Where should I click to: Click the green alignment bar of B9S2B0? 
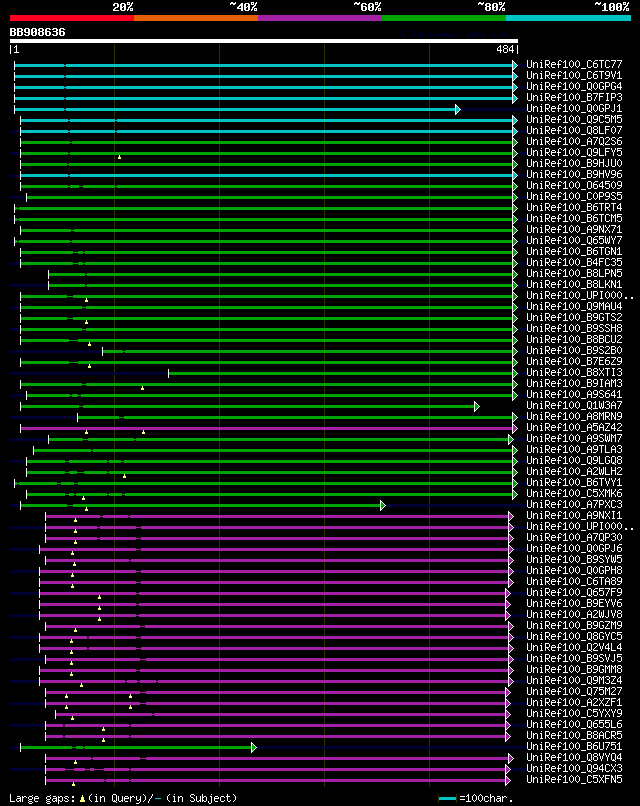[307, 352]
